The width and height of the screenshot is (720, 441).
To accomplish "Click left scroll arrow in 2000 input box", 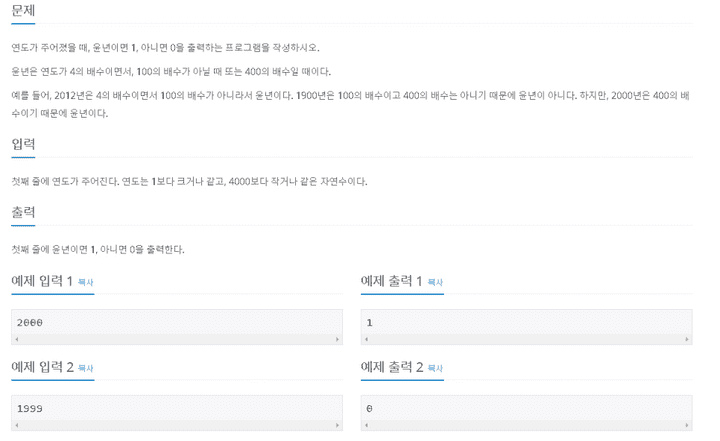I will coord(17,339).
